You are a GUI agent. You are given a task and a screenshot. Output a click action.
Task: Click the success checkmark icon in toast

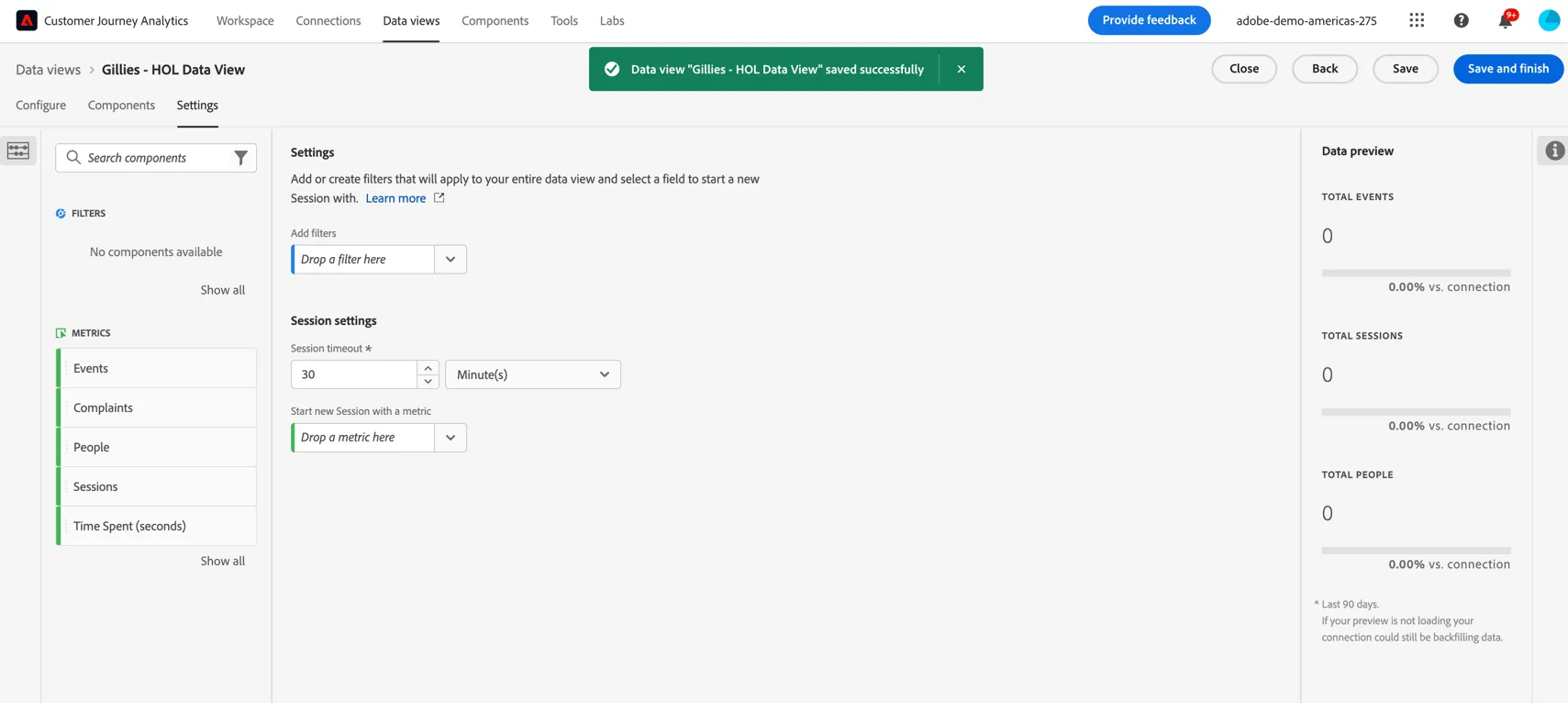coord(612,69)
